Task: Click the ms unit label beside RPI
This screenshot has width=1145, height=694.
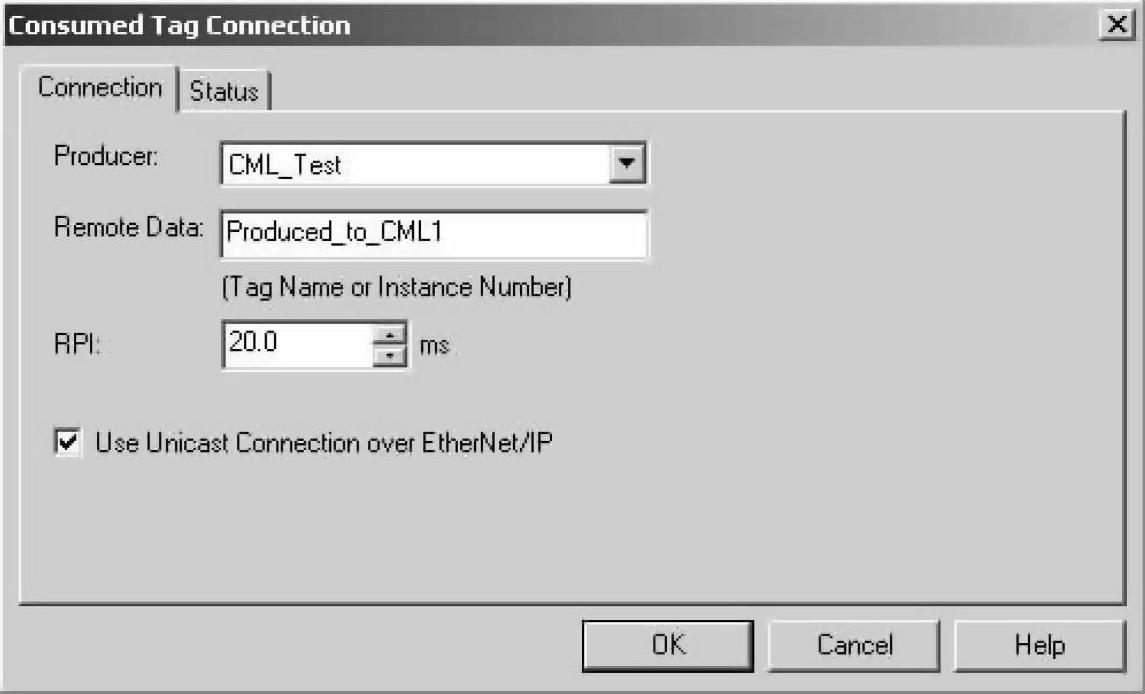Action: (434, 345)
